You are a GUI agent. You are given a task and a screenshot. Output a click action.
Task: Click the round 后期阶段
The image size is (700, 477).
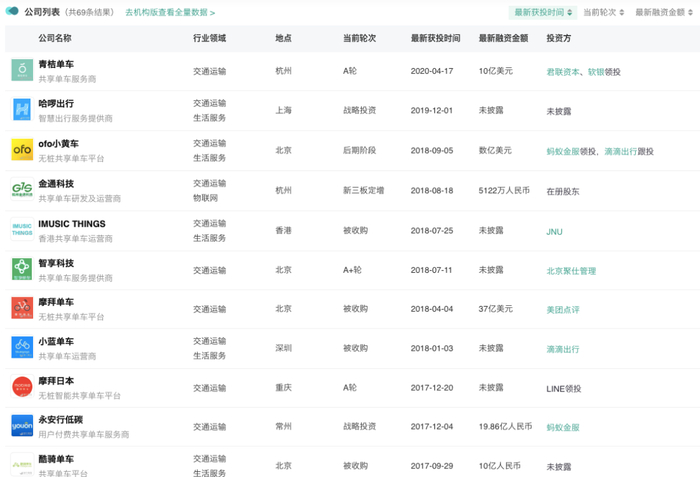point(359,151)
